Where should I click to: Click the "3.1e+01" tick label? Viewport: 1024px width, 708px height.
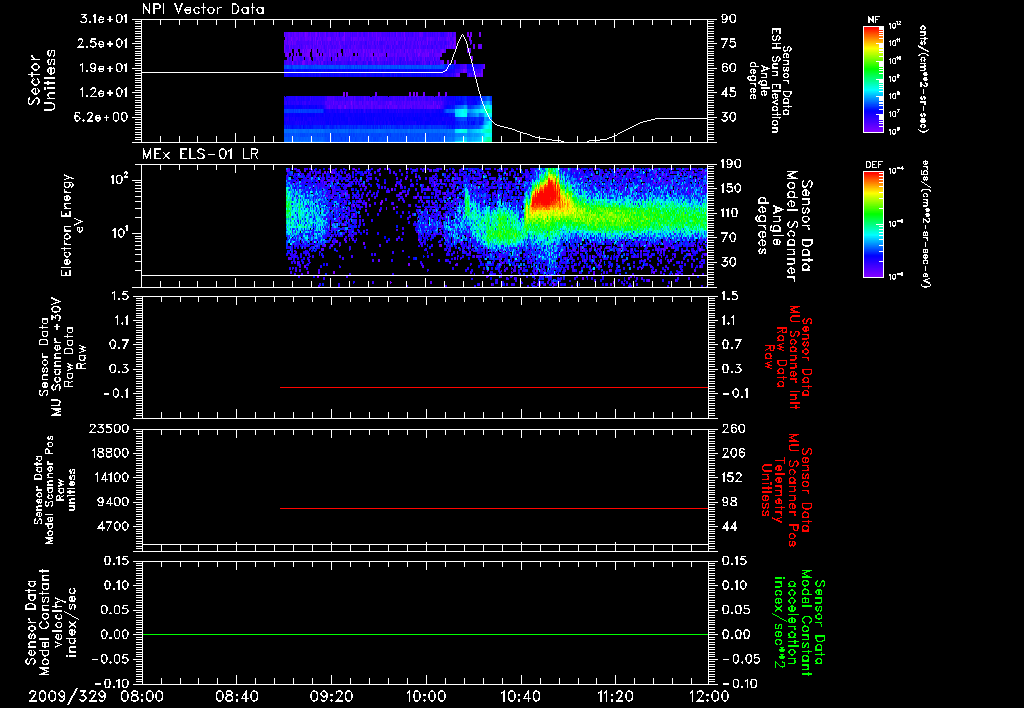click(104, 19)
